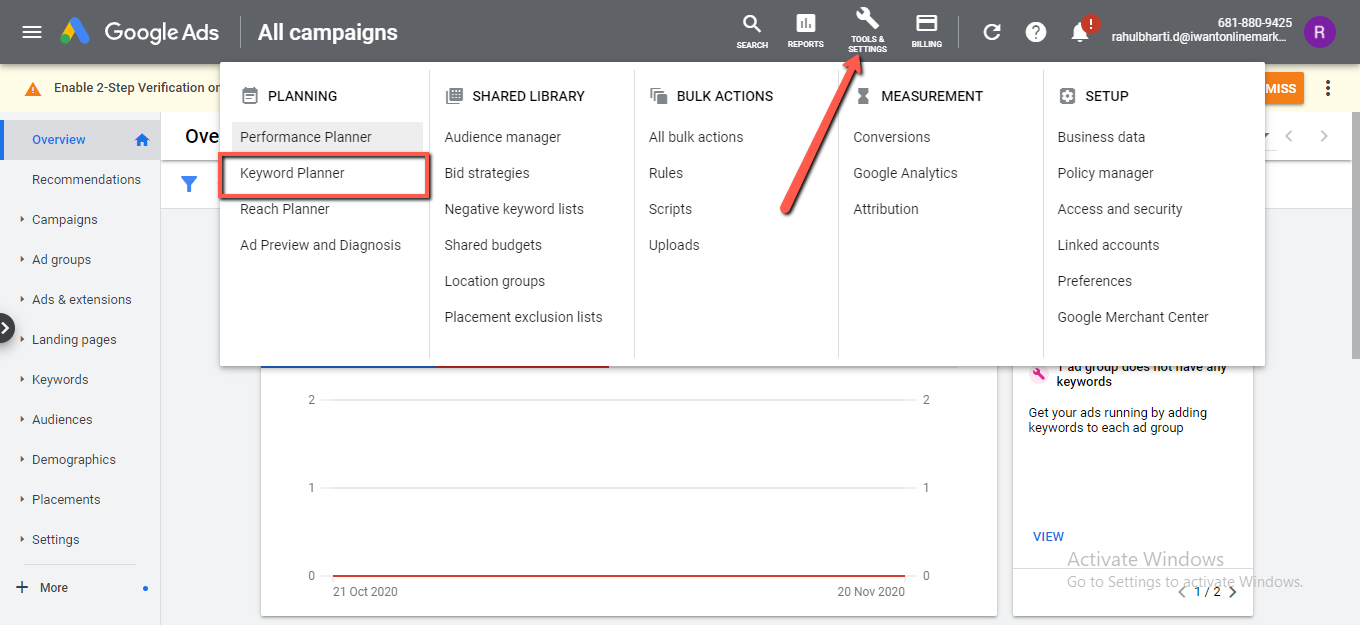Click the refresh icon

[992, 32]
